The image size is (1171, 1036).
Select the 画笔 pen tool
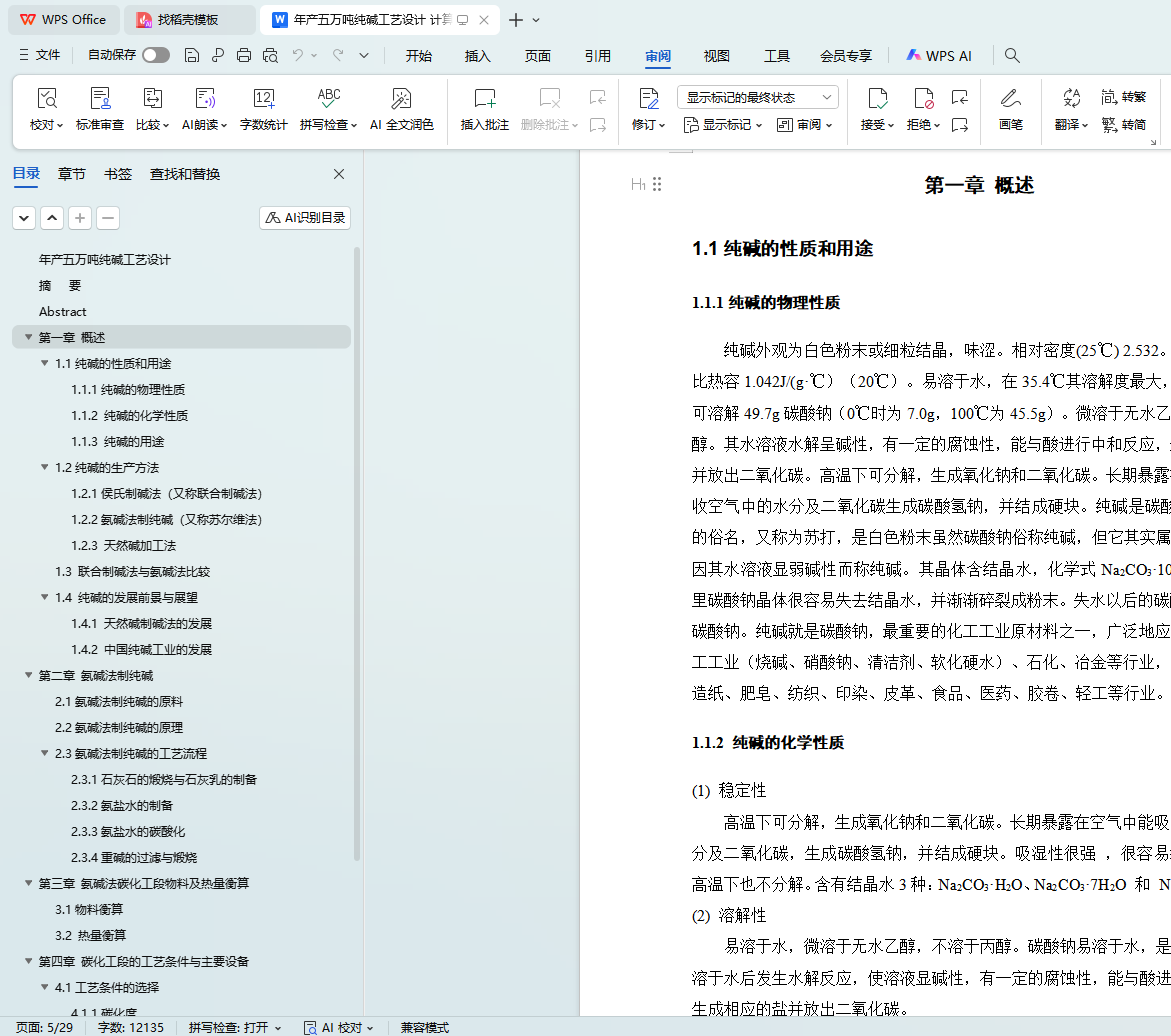click(x=1011, y=109)
